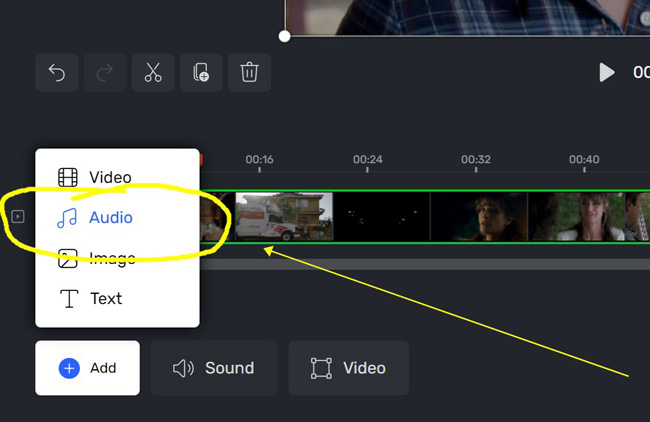Choose Video from the add menu
This screenshot has width=650, height=422.
click(x=117, y=177)
